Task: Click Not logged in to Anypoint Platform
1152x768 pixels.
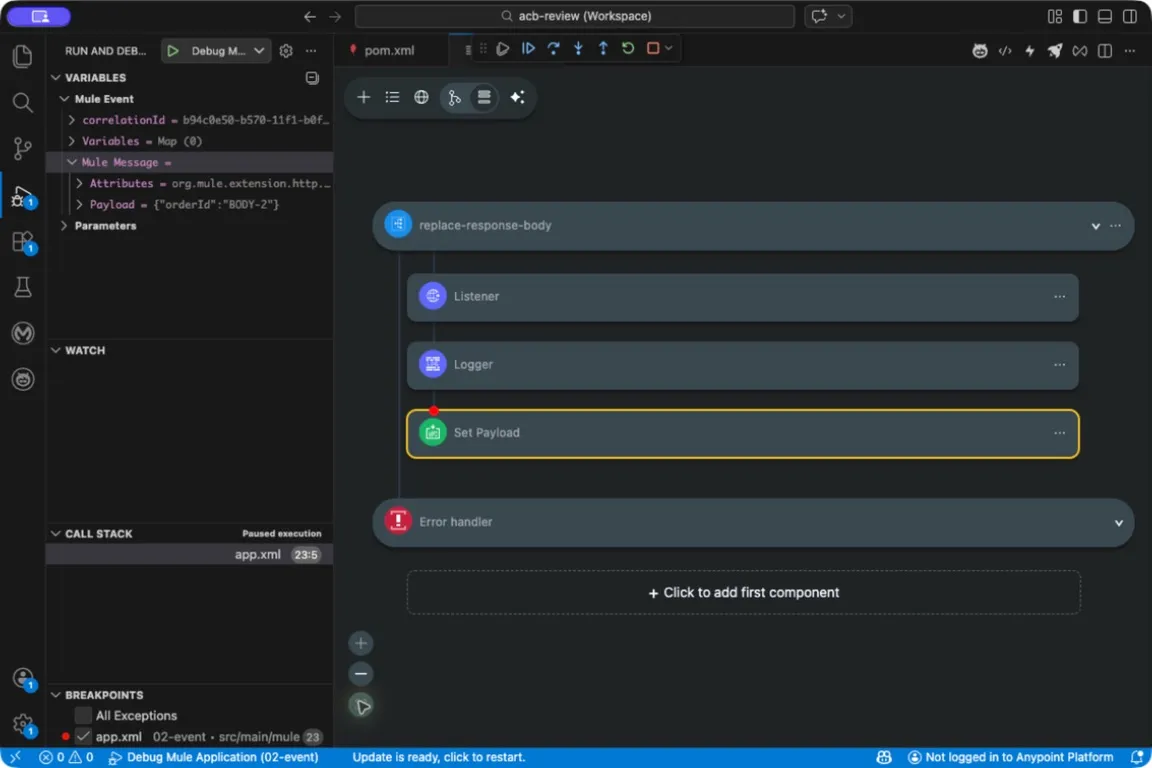Action: click(x=1011, y=757)
